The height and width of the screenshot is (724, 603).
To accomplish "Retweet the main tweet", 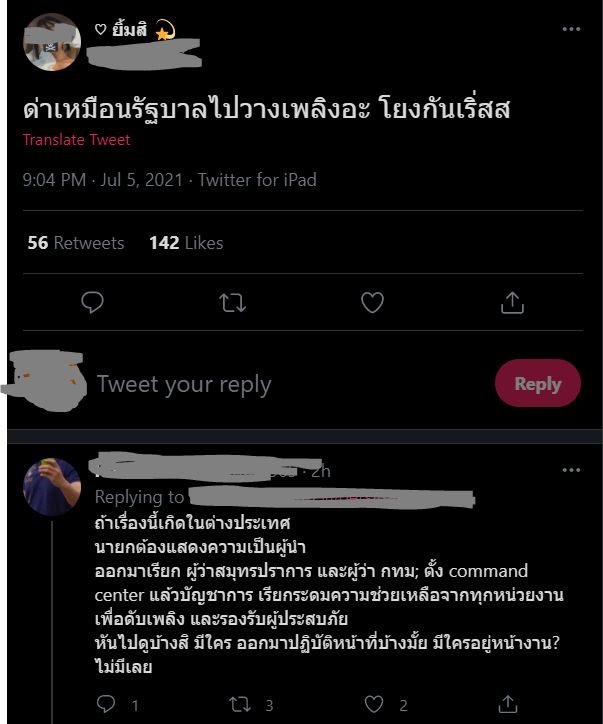I will pos(232,302).
